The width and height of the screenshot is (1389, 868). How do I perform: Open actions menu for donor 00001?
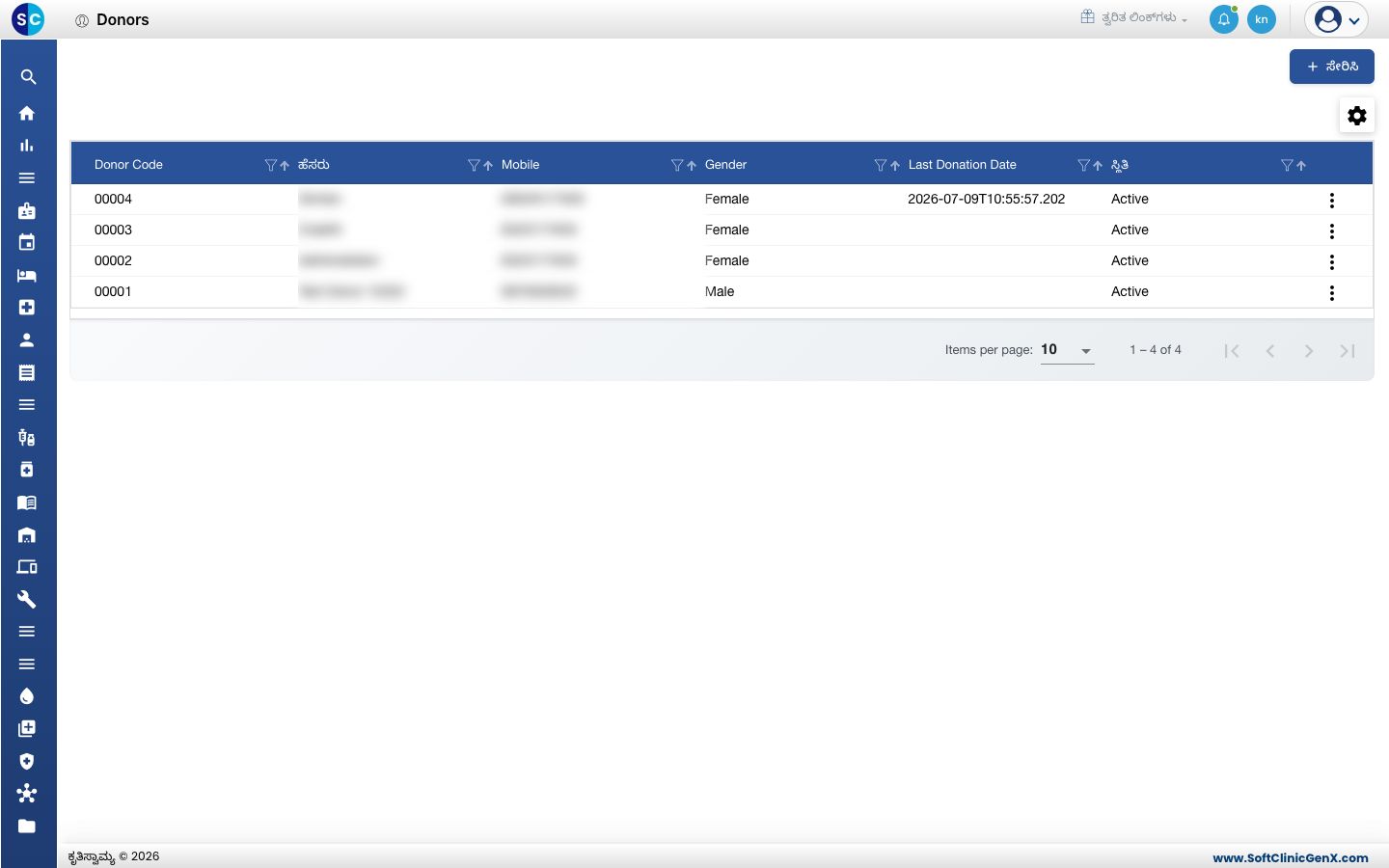[x=1332, y=293]
